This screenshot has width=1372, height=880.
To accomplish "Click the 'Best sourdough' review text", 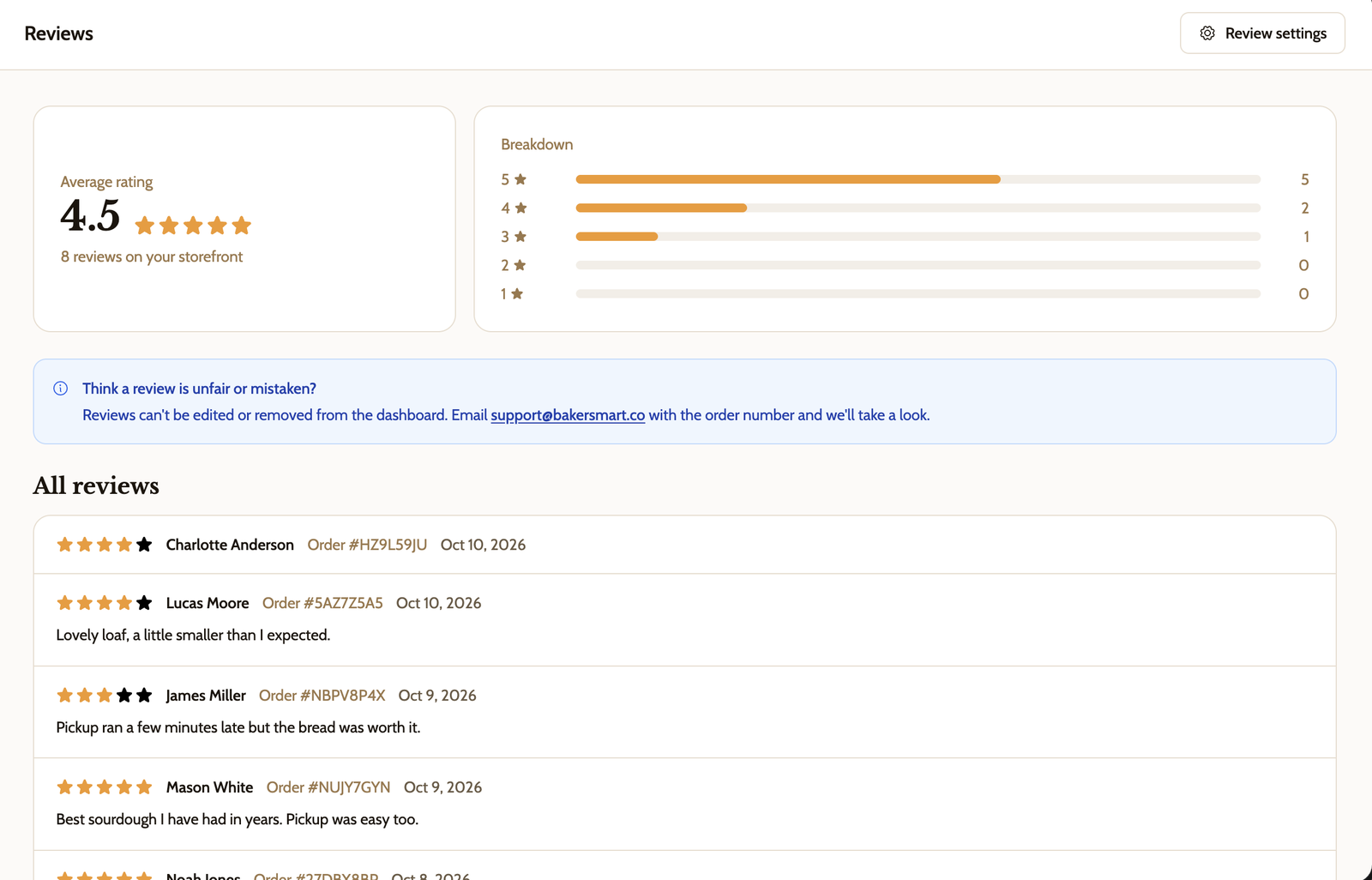I will (x=238, y=820).
